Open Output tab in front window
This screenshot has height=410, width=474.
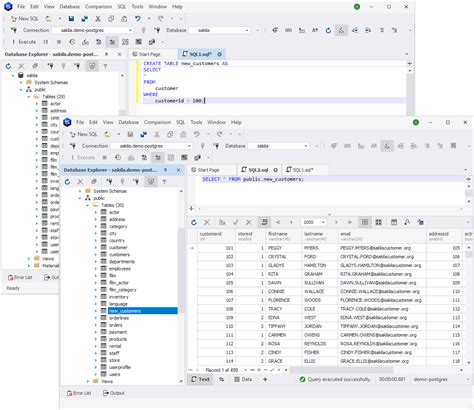click(114, 393)
